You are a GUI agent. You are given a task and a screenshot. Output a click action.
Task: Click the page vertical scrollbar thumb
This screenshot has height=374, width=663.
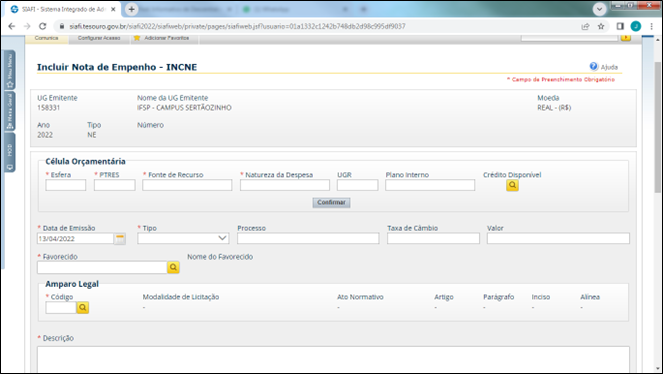pos(658,127)
